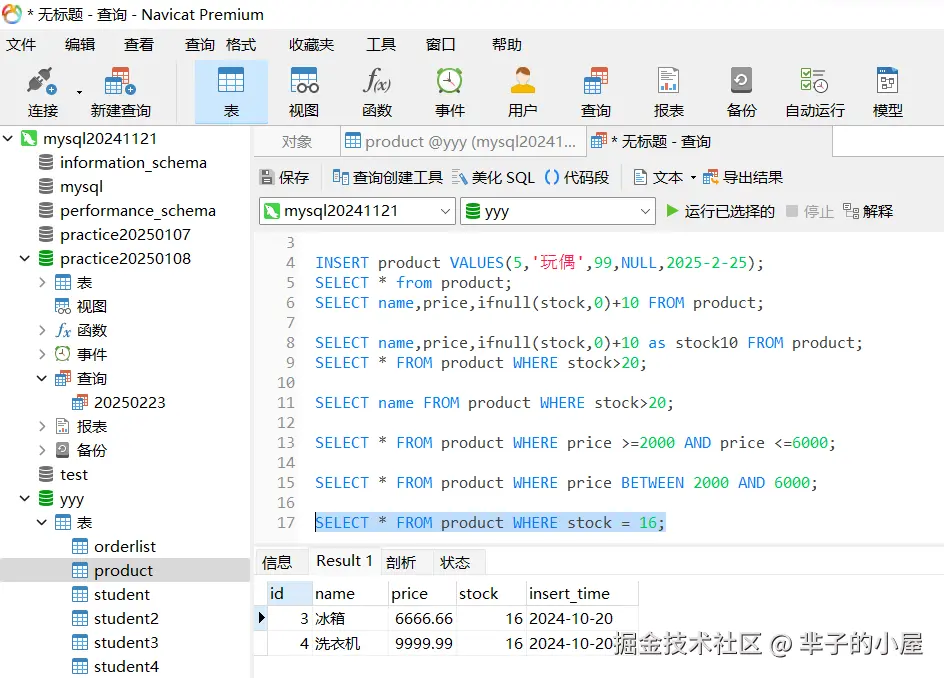Screen dimensions: 944x678
Task: Select the test database in tree
Action: pos(73,475)
